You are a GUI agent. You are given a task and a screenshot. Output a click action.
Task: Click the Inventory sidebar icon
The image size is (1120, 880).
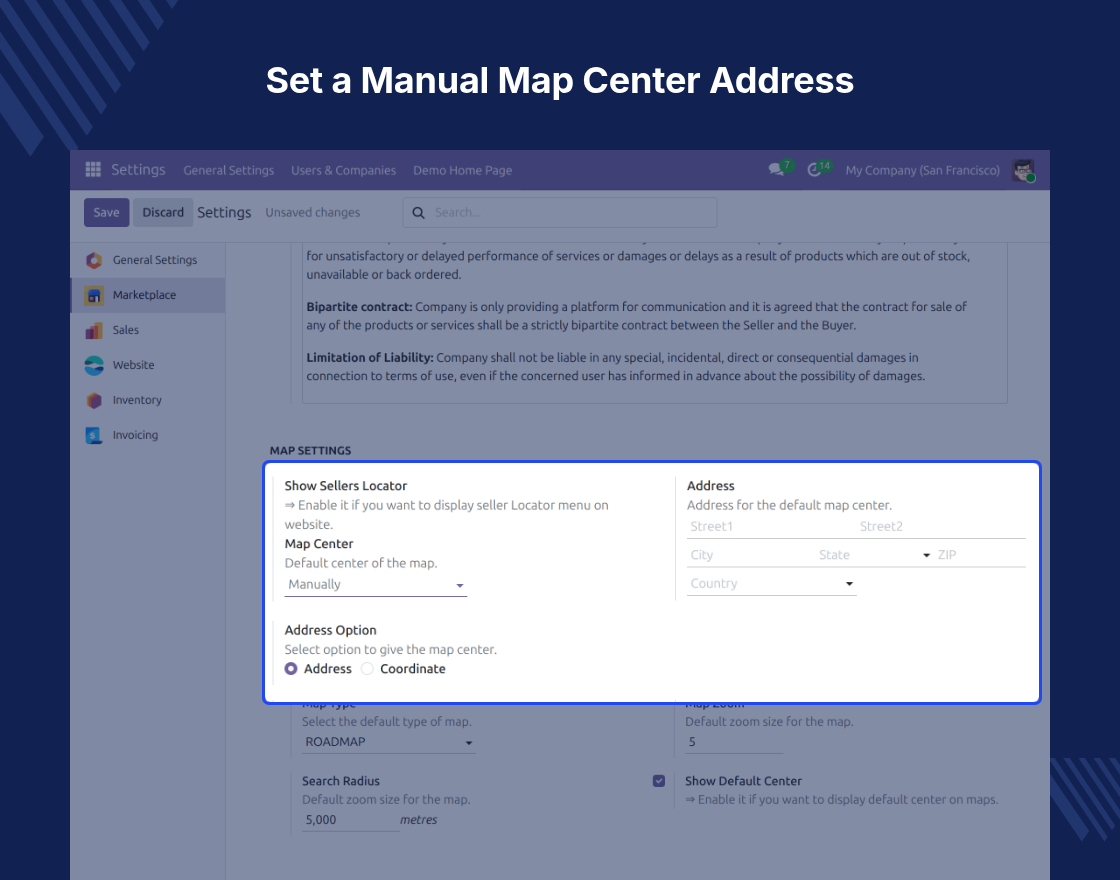click(94, 400)
